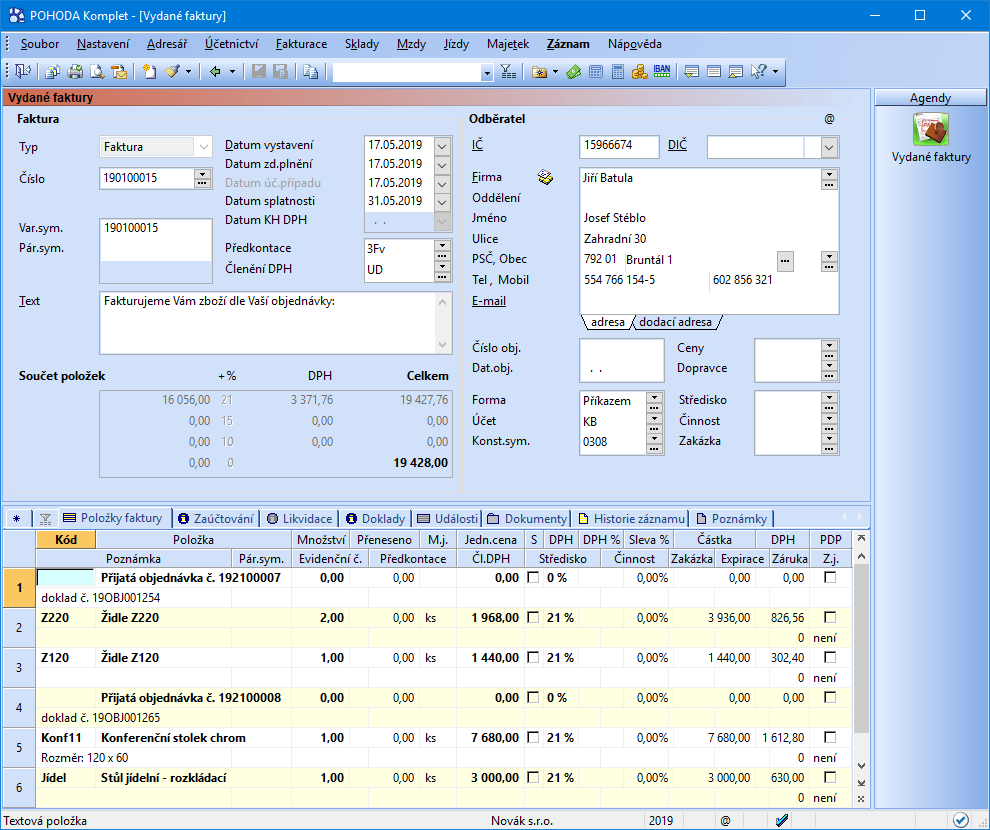Click the print icon in toolbar
The width and height of the screenshot is (990, 830).
click(x=75, y=71)
